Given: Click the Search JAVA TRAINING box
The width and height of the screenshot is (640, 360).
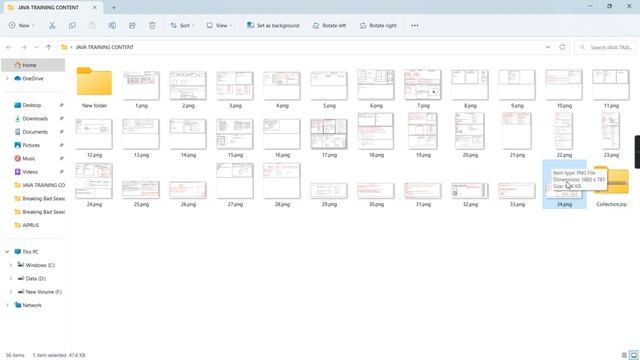Looking at the screenshot, I should pos(606,47).
